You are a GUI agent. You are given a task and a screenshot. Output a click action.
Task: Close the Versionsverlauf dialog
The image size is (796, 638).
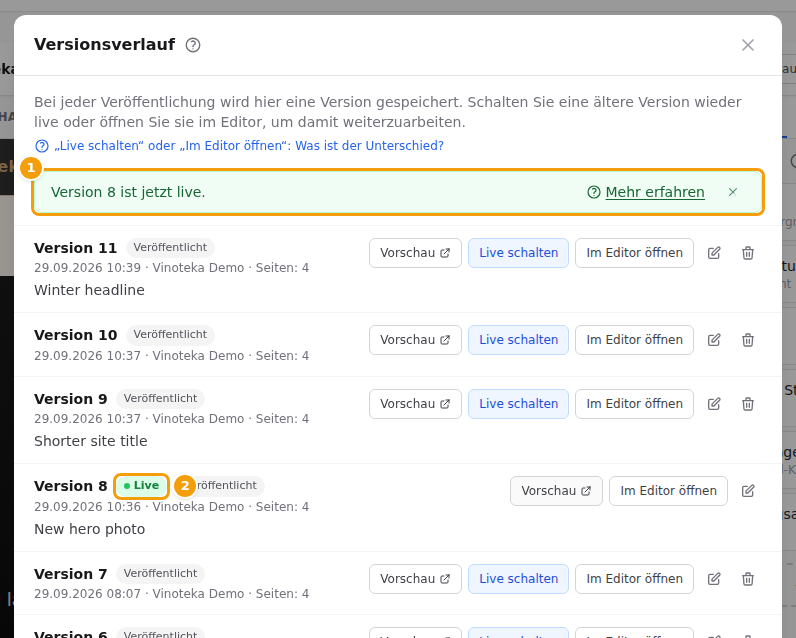747,45
